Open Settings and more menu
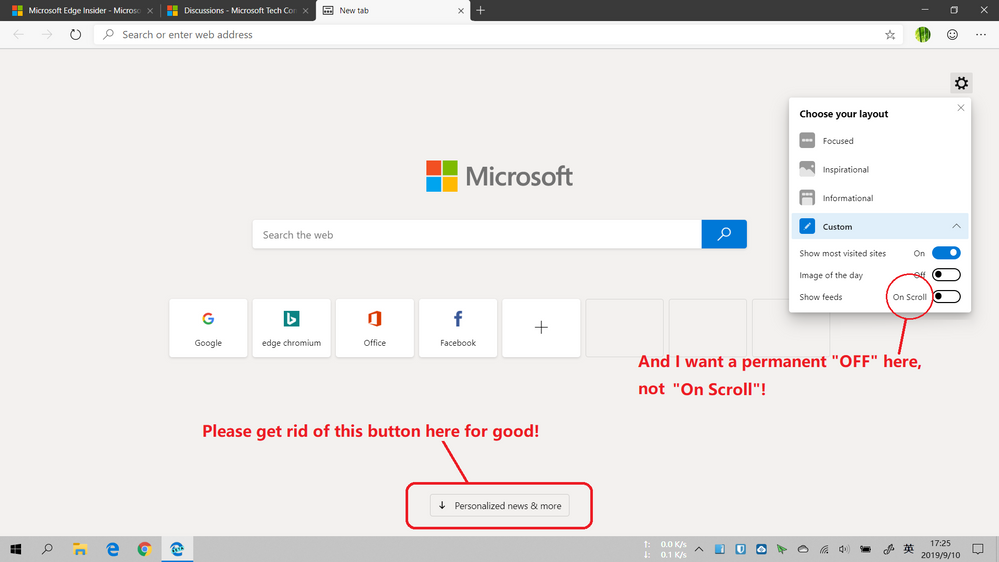The width and height of the screenshot is (999, 562). coord(981,34)
